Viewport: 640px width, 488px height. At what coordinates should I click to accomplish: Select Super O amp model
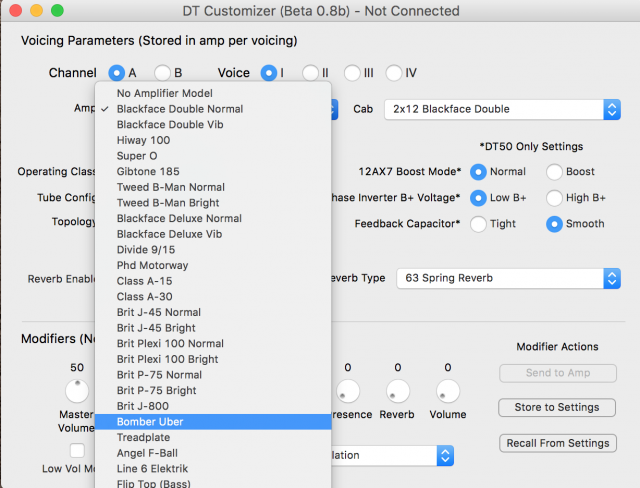(213, 156)
